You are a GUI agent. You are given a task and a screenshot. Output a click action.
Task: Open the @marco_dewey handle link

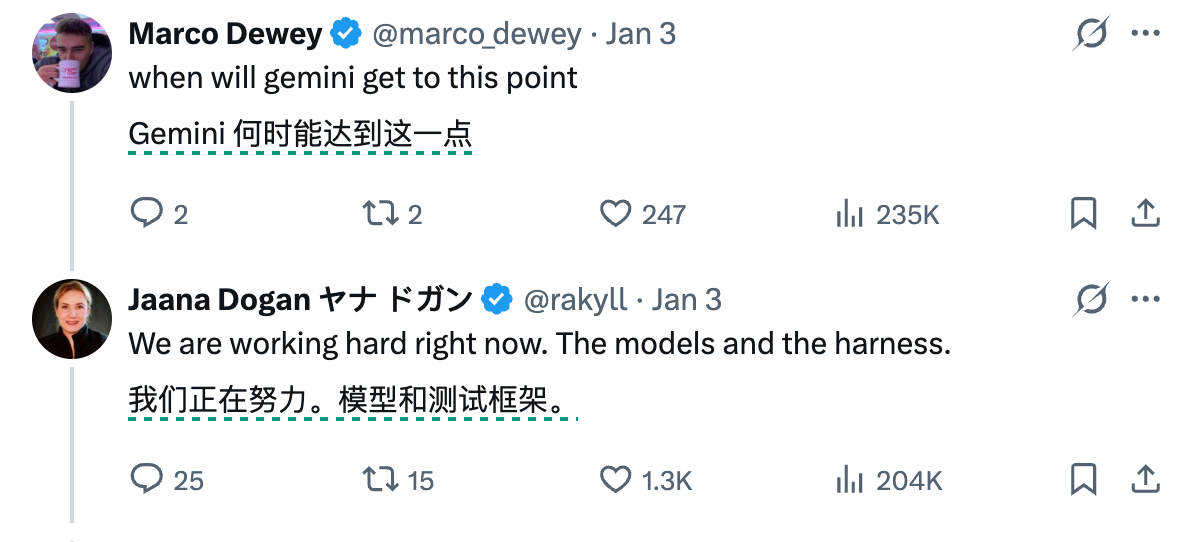[476, 35]
